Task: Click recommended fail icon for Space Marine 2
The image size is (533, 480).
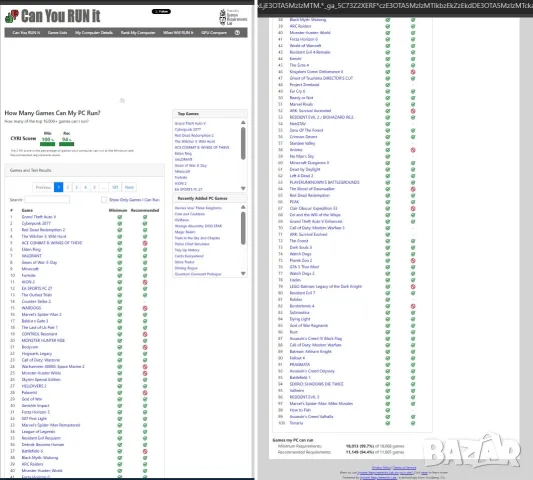Action: tap(145, 366)
